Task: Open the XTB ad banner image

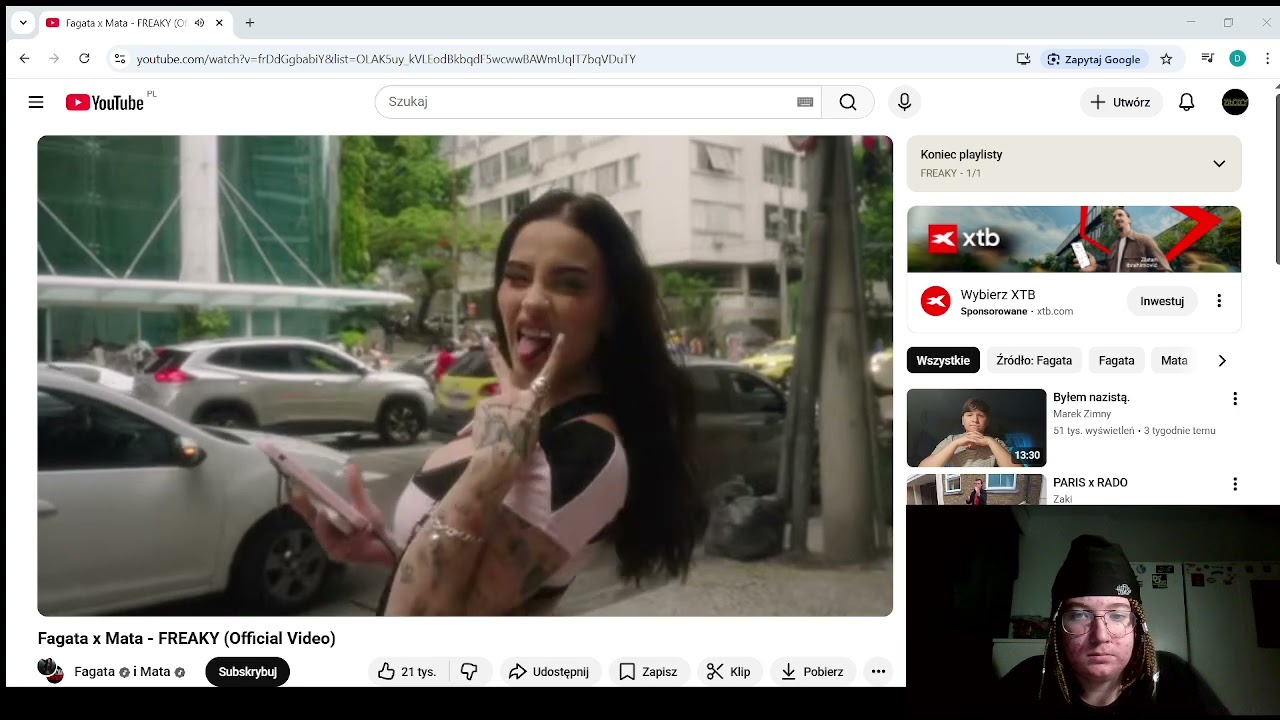Action: (1074, 239)
